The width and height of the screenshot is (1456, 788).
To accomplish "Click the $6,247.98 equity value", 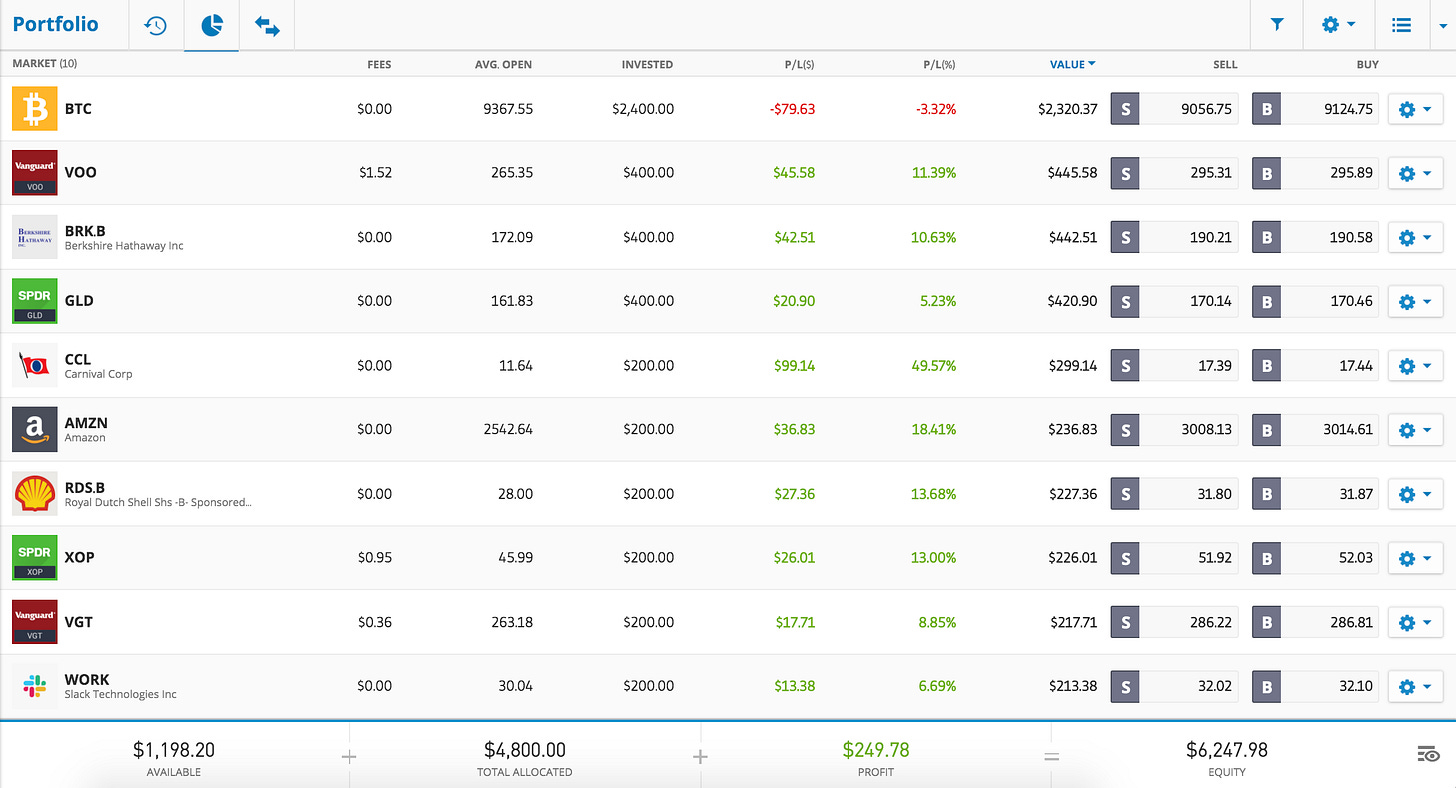I will tap(1226, 749).
